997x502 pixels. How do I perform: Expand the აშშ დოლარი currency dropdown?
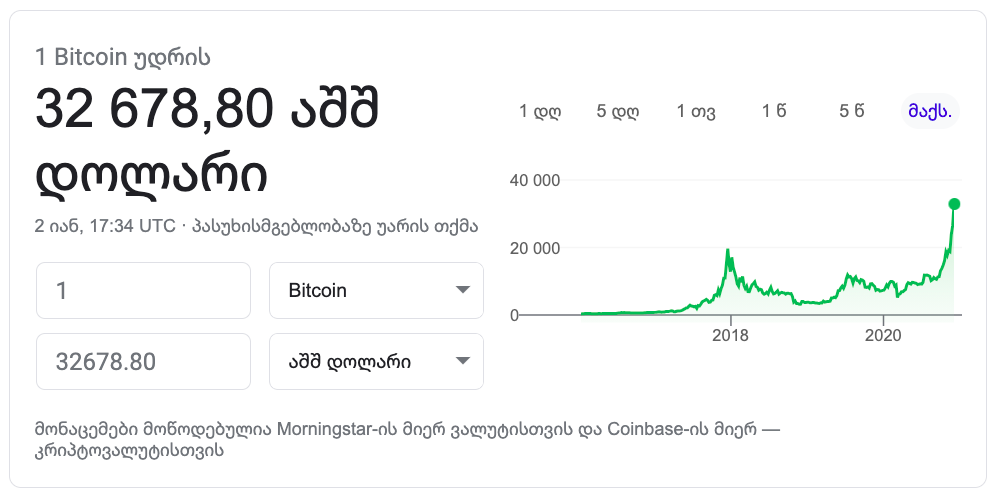(x=377, y=361)
